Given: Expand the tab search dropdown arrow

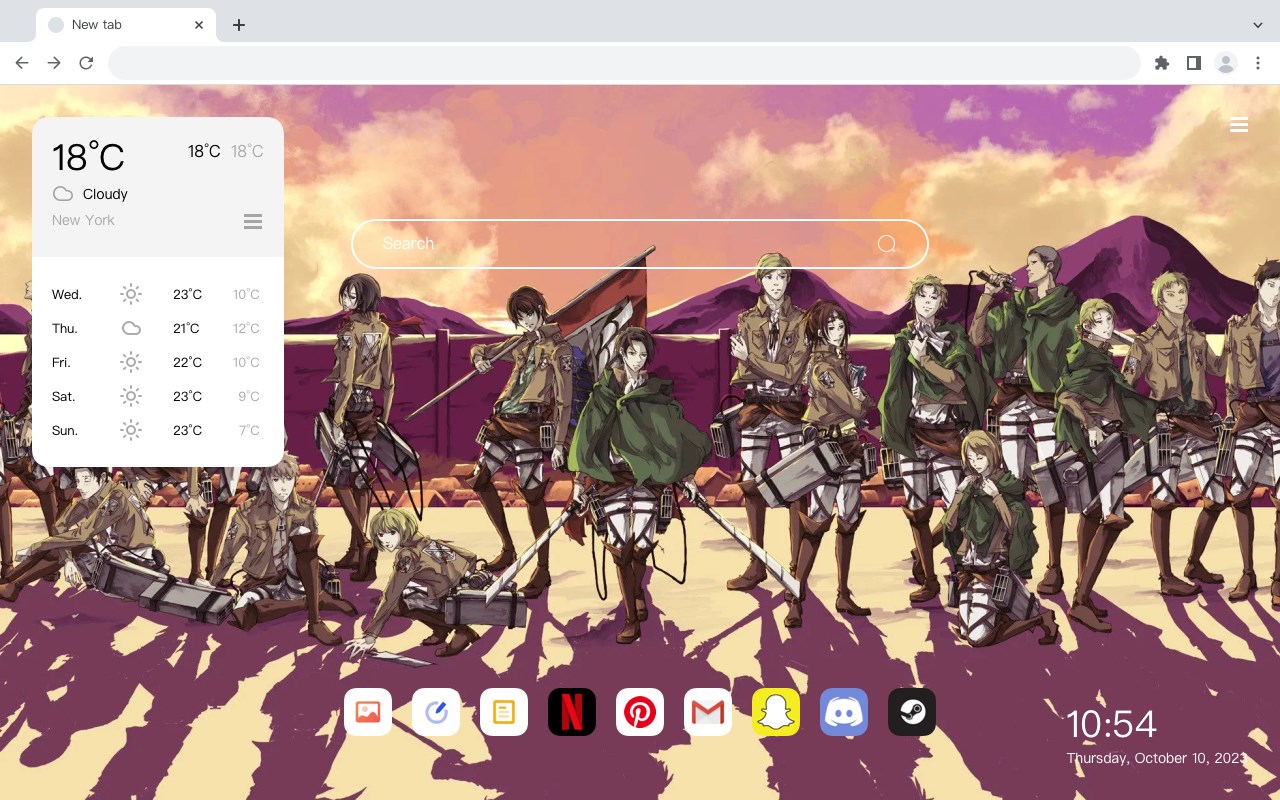Looking at the screenshot, I should point(1258,24).
